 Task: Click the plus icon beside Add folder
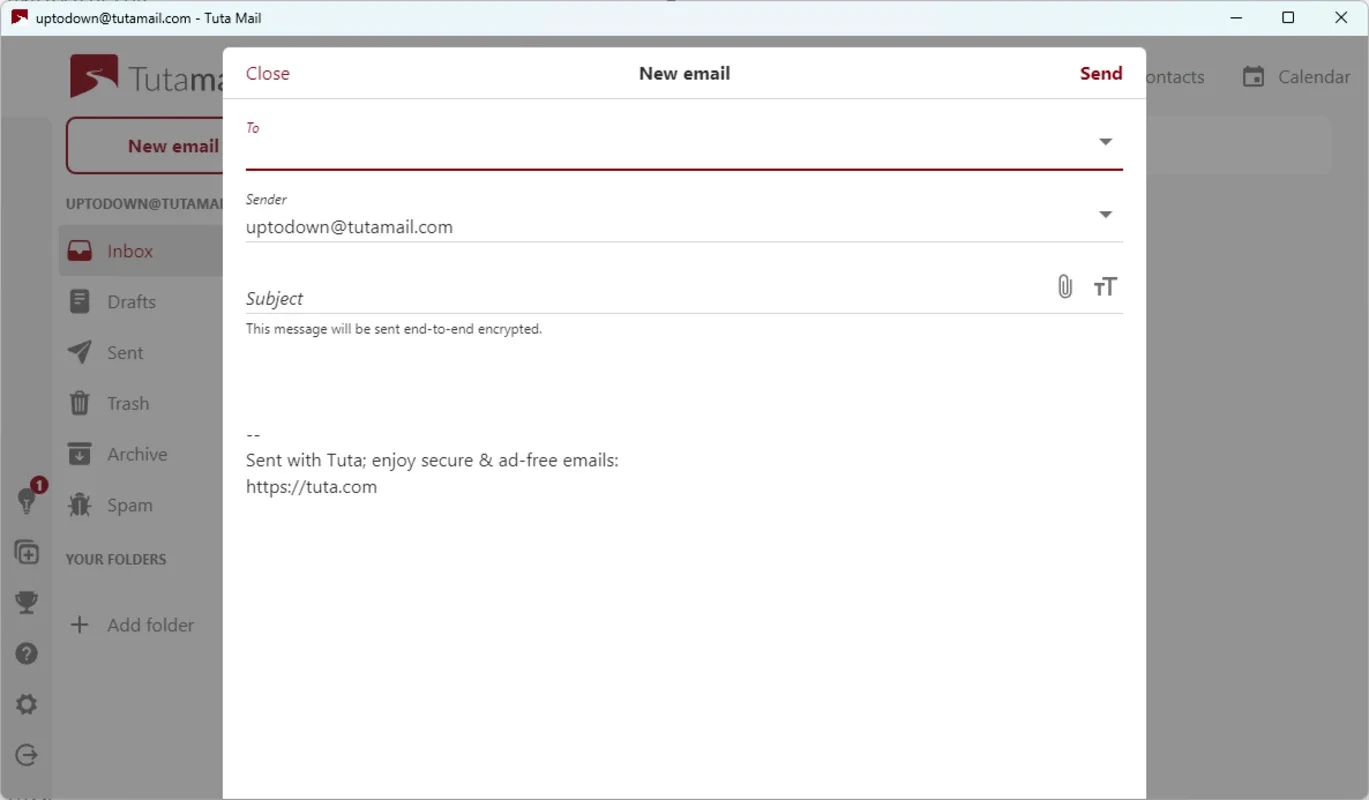[78, 625]
